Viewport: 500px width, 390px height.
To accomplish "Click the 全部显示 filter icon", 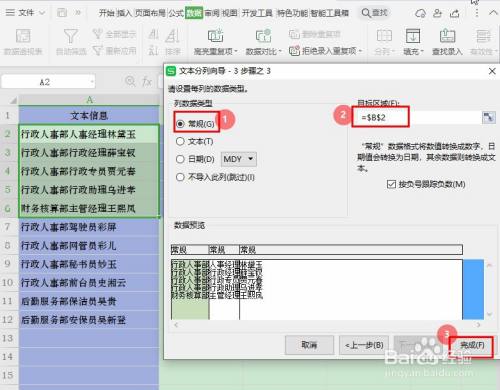I will click(x=97, y=33).
